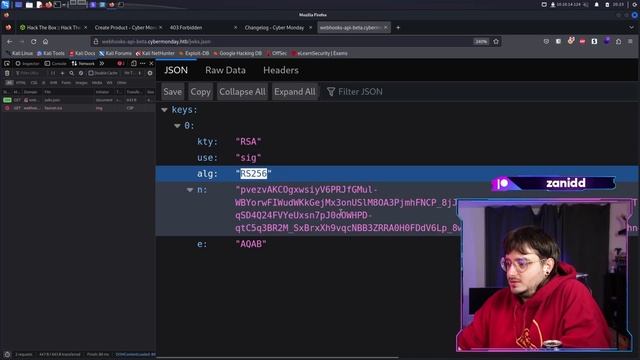Viewport: 640px width, 360px height.
Task: Select the jwks.json network request row
Action: [x=78, y=100]
